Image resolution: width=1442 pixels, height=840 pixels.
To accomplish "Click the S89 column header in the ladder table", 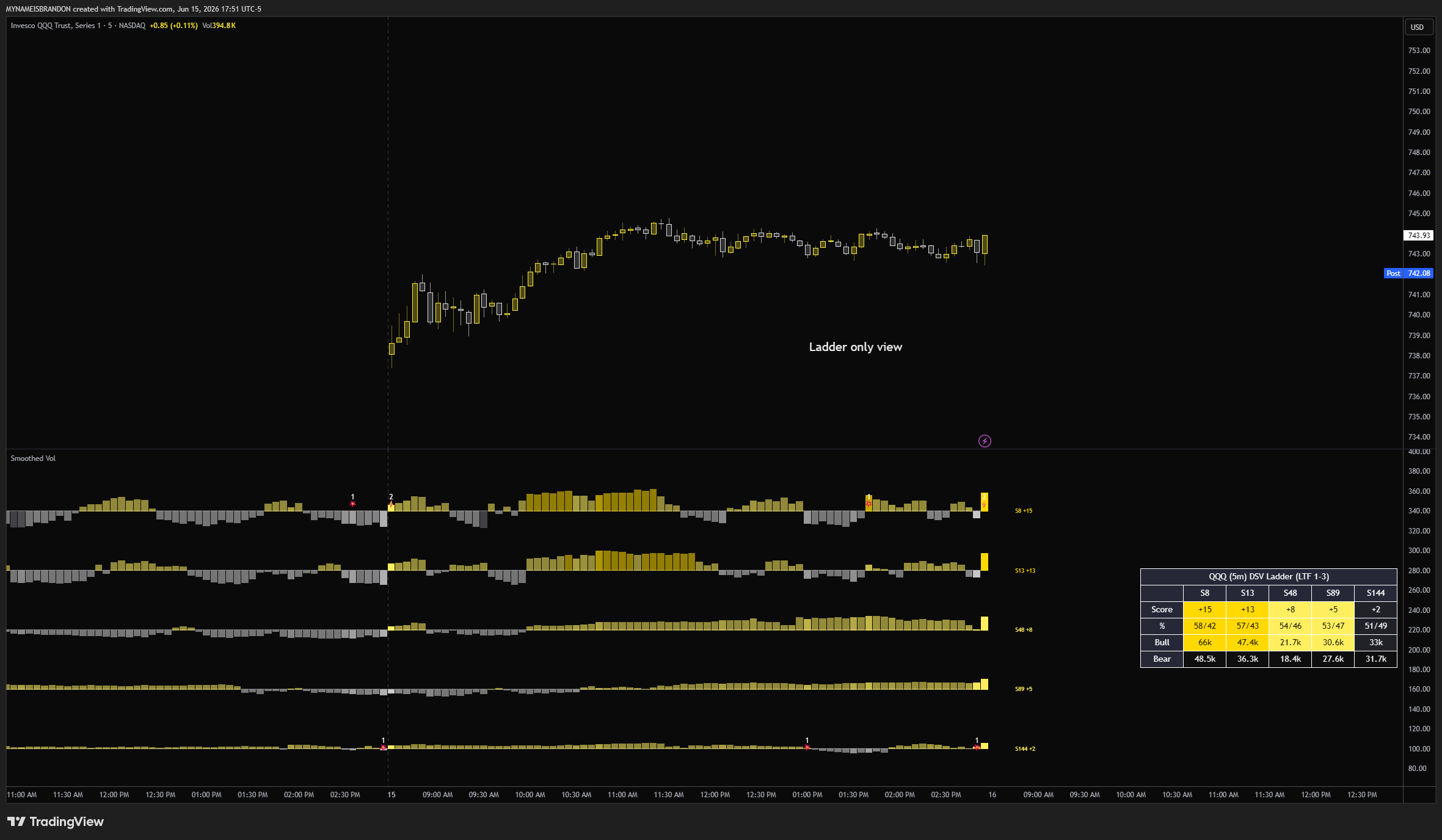I will point(1333,593).
